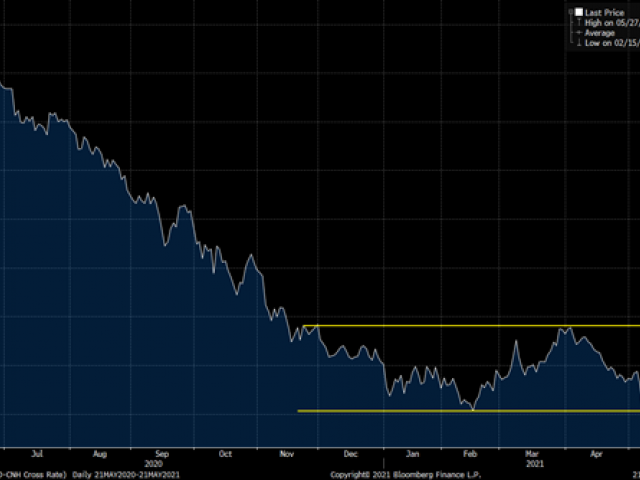640x480 pixels.
Task: Select the 'High on 05/27' legend entry
Action: (612, 22)
